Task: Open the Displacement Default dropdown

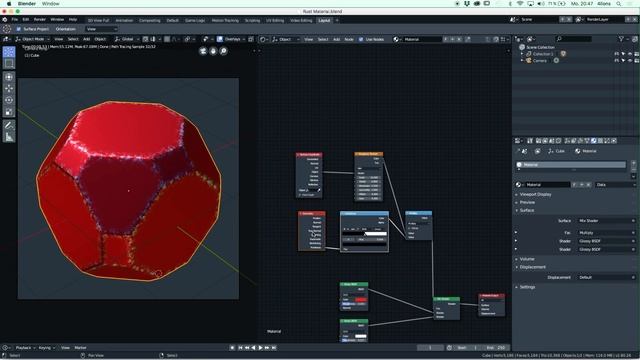Action: coord(607,278)
